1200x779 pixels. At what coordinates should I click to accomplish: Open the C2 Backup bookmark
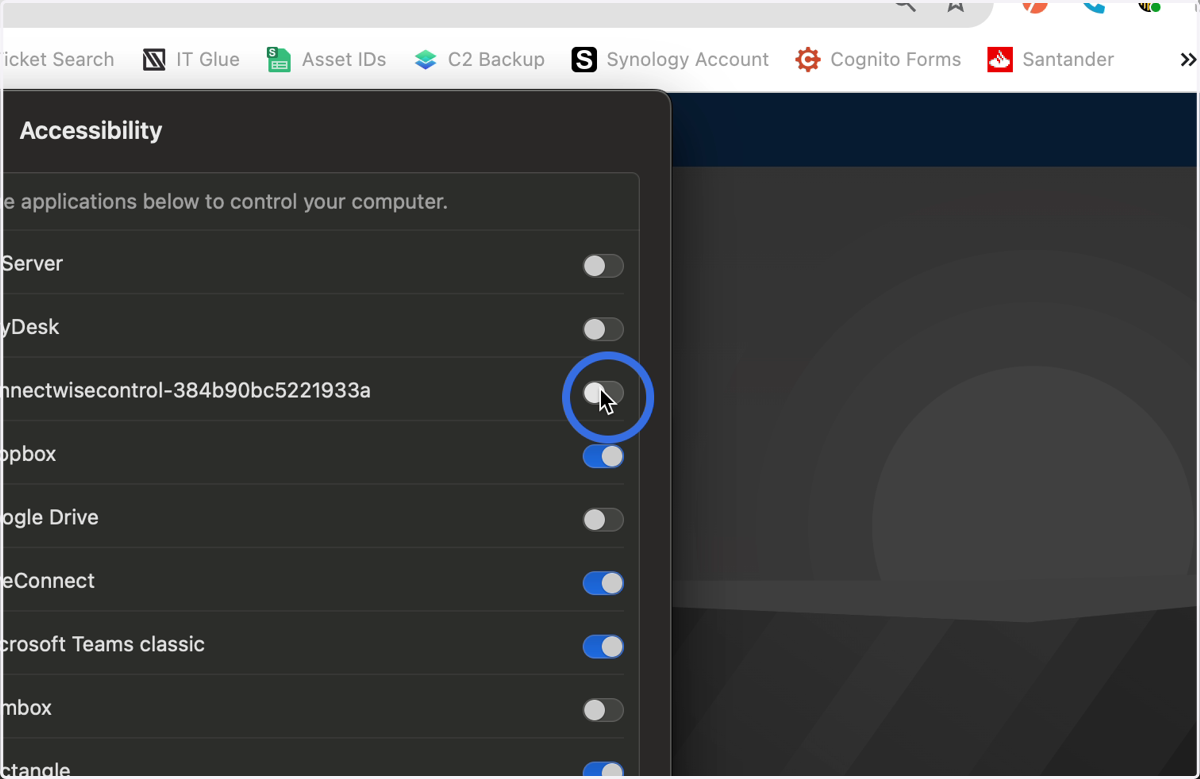[x=480, y=60]
